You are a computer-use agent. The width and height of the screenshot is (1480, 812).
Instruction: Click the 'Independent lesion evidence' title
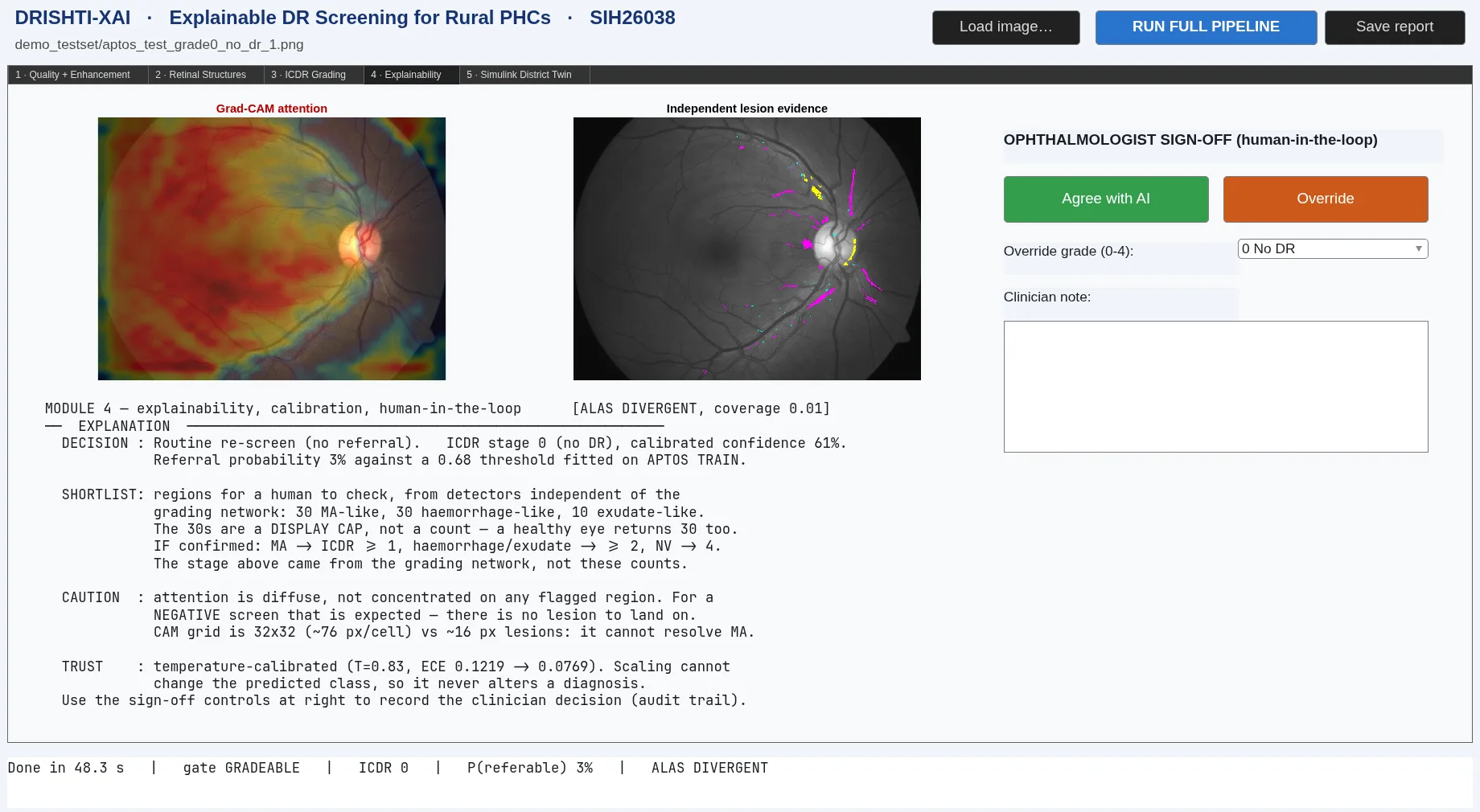pos(746,109)
